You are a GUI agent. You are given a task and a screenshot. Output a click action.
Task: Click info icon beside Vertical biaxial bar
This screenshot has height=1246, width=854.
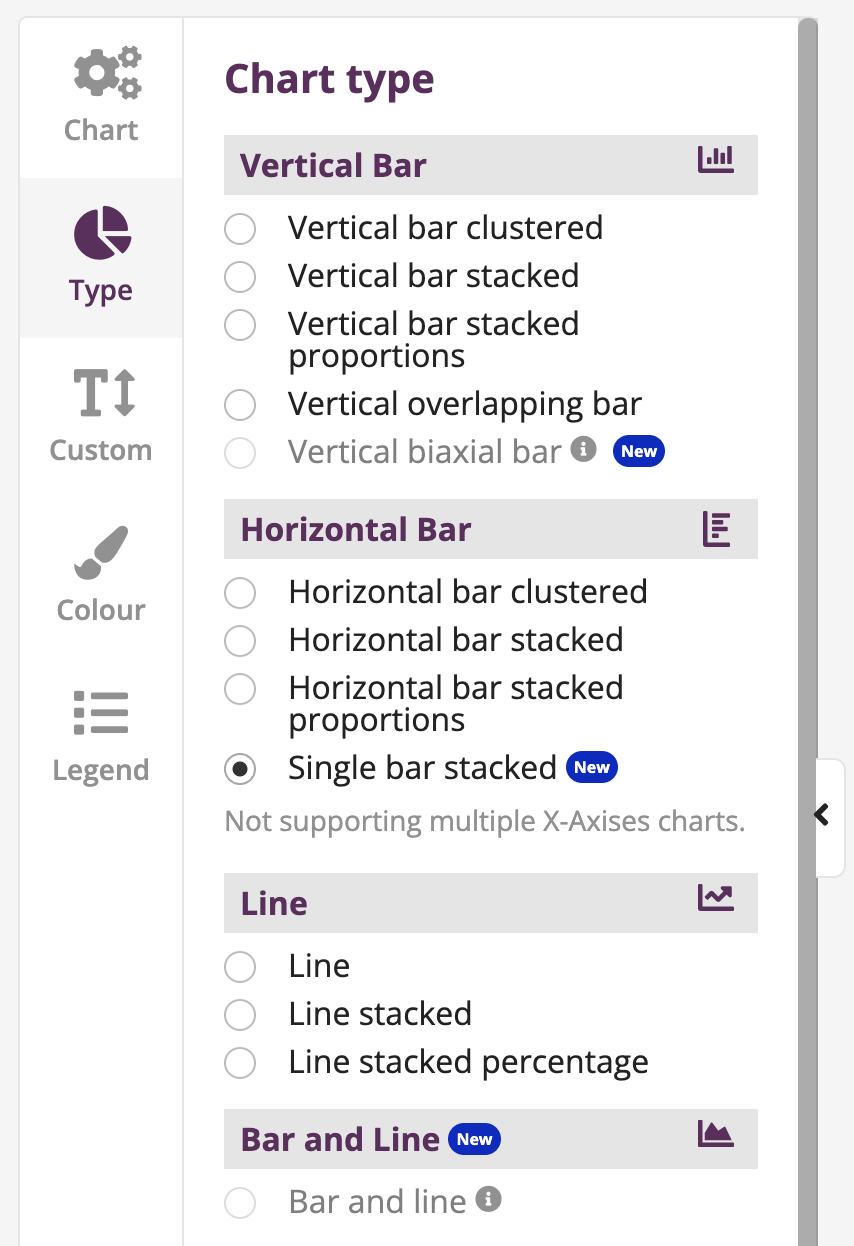point(583,450)
